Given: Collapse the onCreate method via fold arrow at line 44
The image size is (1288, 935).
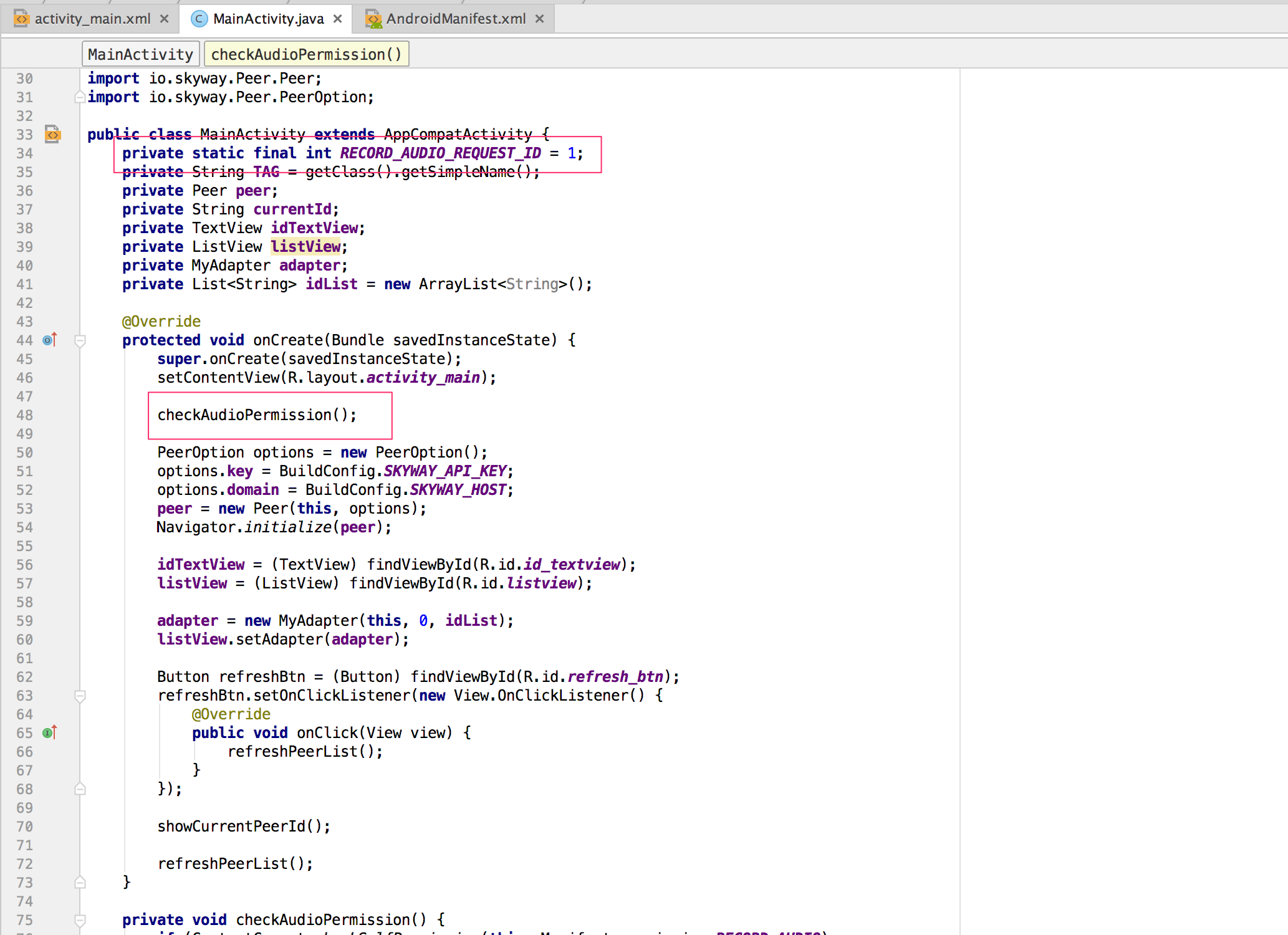Looking at the screenshot, I should coord(80,341).
